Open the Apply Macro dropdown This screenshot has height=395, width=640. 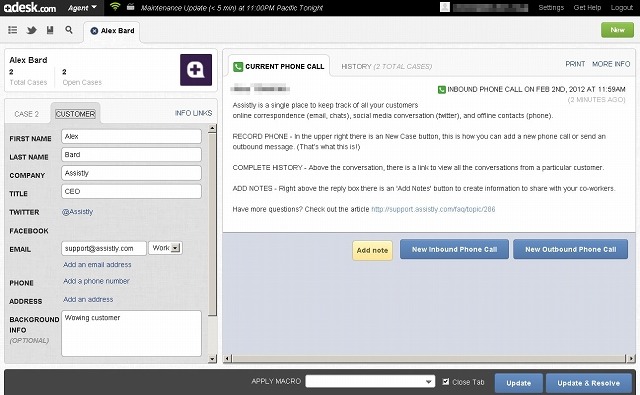point(370,382)
